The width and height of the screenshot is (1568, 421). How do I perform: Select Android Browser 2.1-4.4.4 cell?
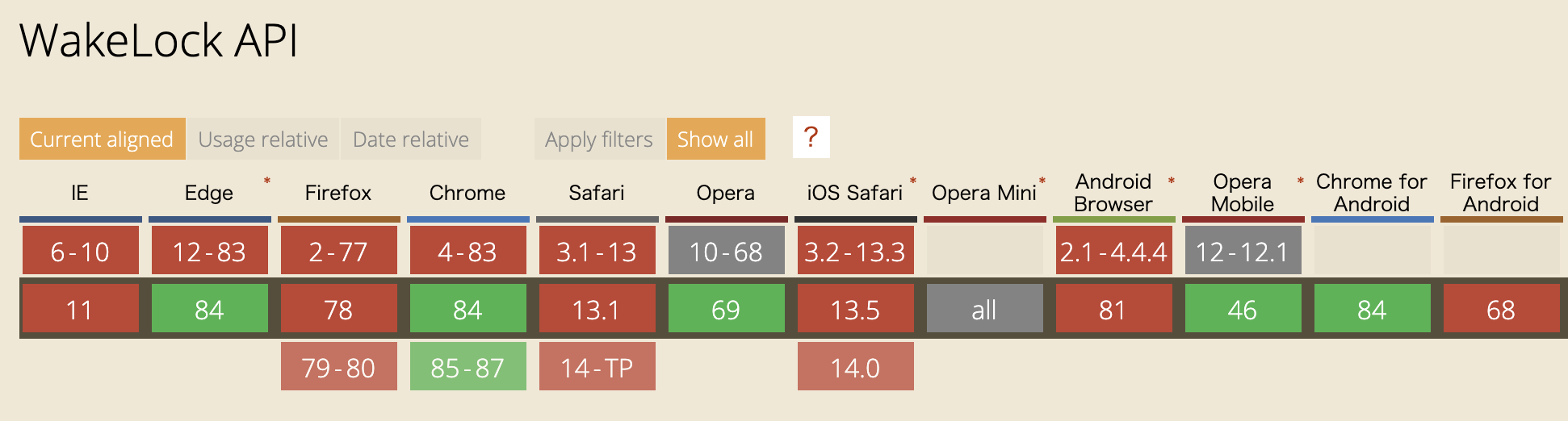(1113, 251)
